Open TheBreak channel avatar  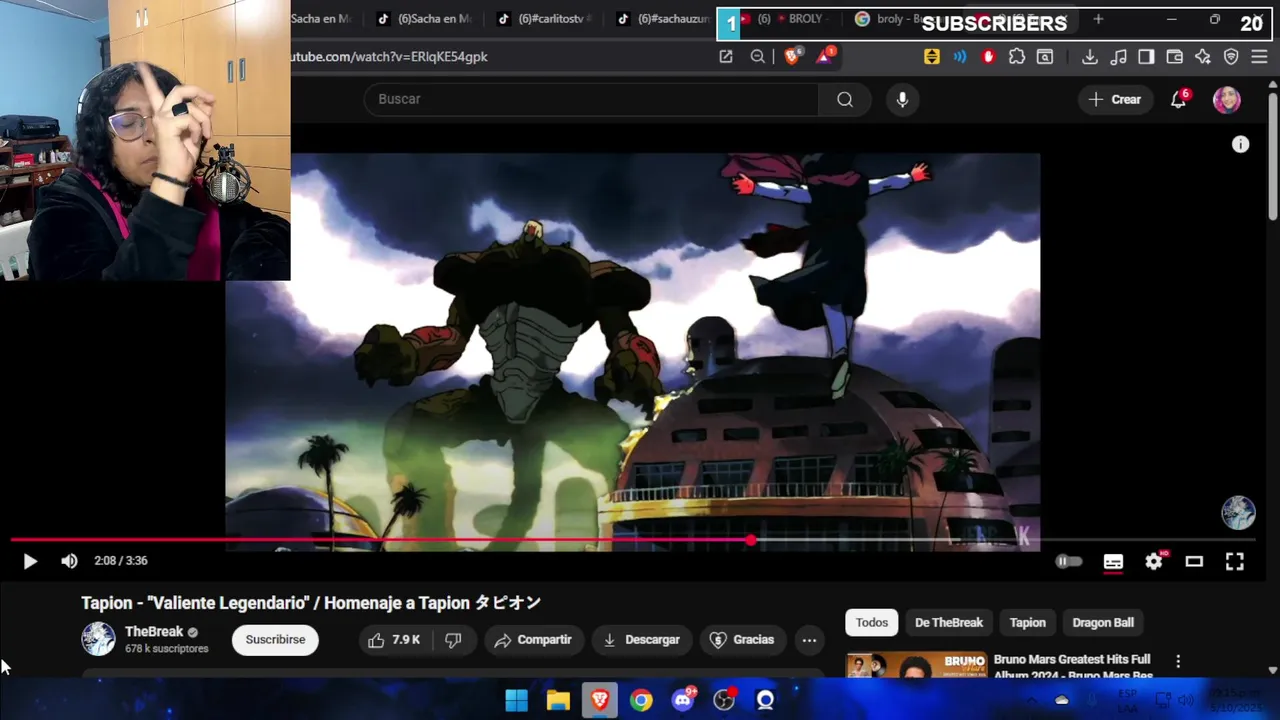click(98, 639)
